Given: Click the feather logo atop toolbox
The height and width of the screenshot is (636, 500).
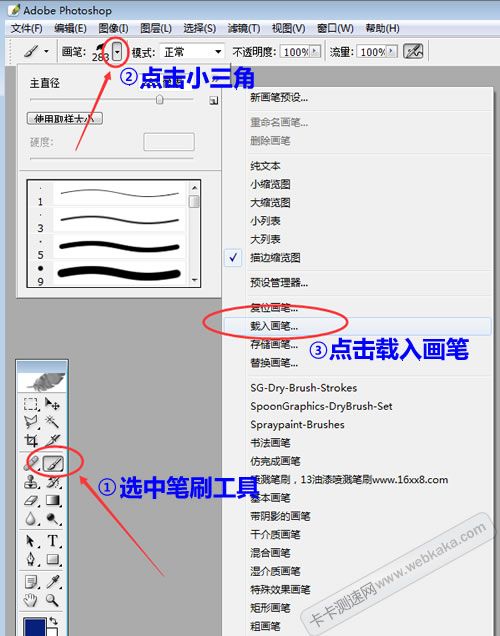Looking at the screenshot, I should pos(42,381).
